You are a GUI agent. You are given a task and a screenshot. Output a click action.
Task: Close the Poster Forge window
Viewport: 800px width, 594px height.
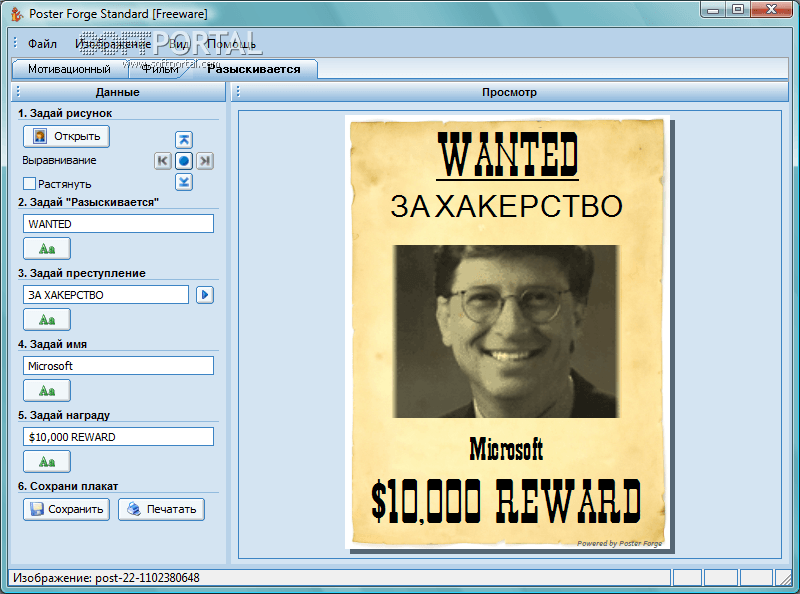(771, 10)
